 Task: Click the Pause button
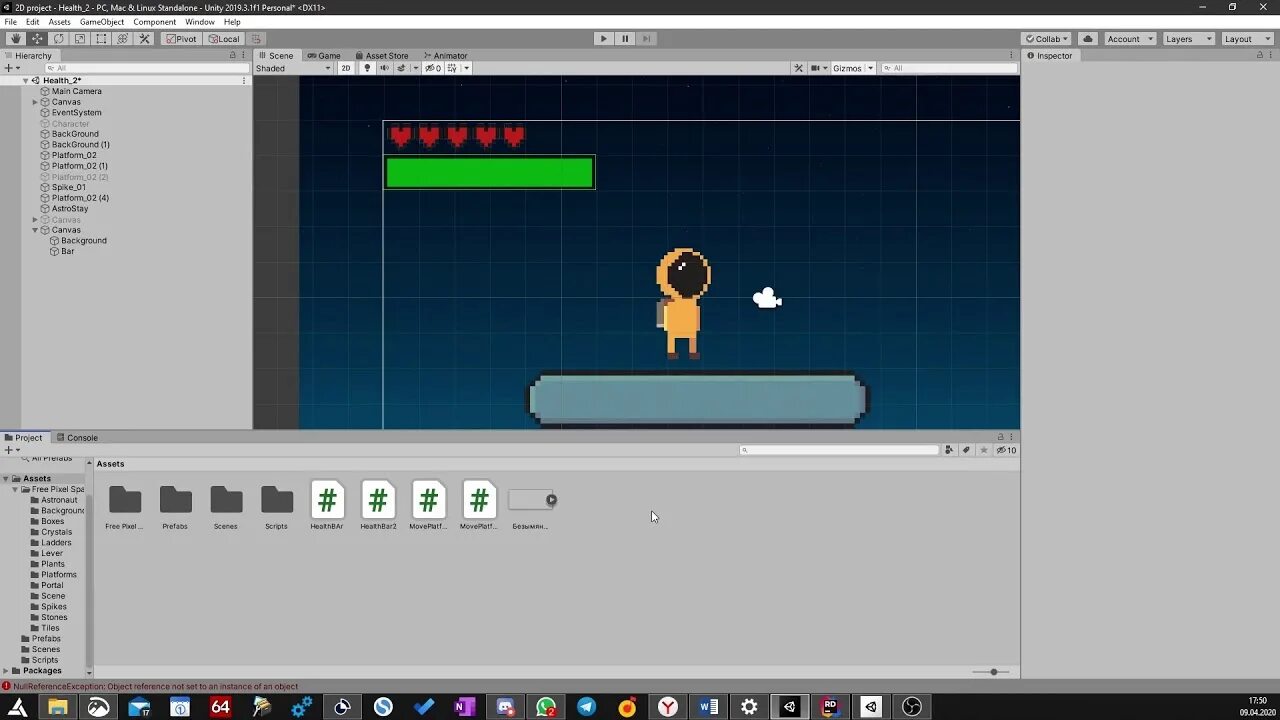pyautogui.click(x=625, y=39)
